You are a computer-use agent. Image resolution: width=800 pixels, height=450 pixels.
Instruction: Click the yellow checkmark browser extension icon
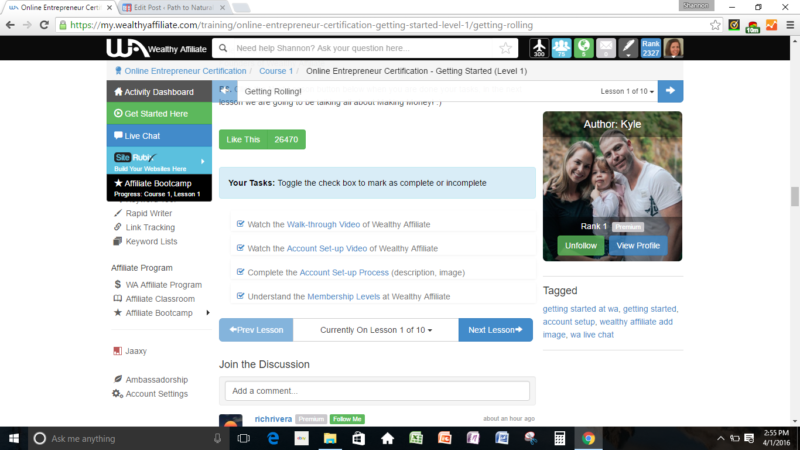[734, 25]
